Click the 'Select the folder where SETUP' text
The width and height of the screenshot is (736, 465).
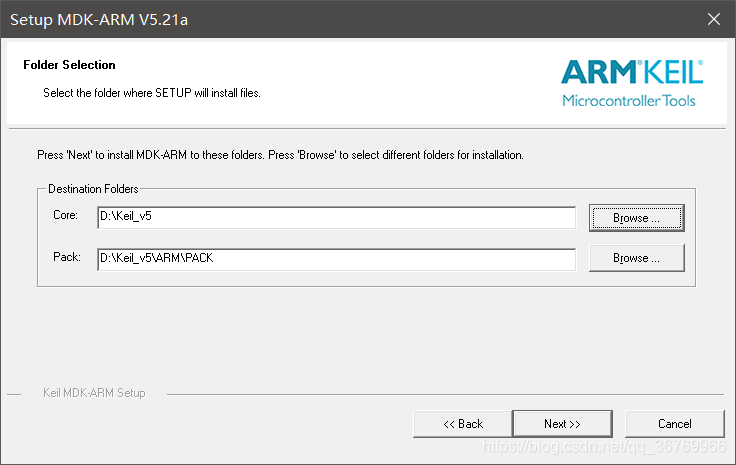tap(152, 93)
